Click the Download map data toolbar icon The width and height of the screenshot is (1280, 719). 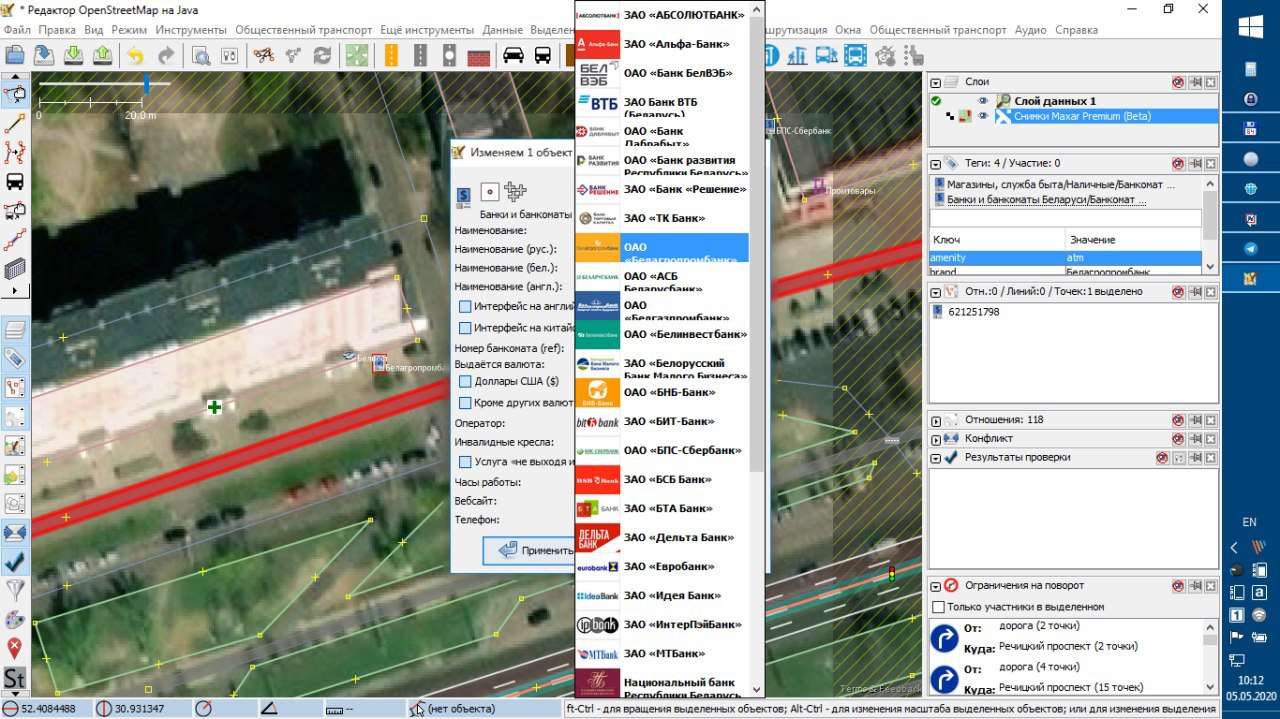click(73, 55)
